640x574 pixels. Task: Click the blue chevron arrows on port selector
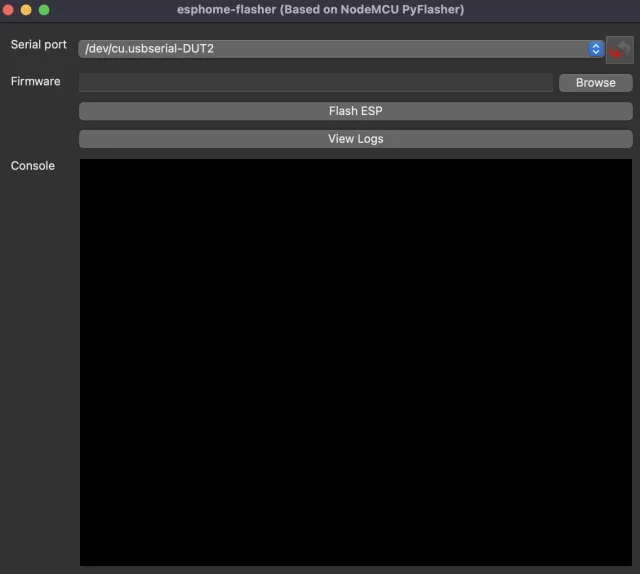[596, 49]
